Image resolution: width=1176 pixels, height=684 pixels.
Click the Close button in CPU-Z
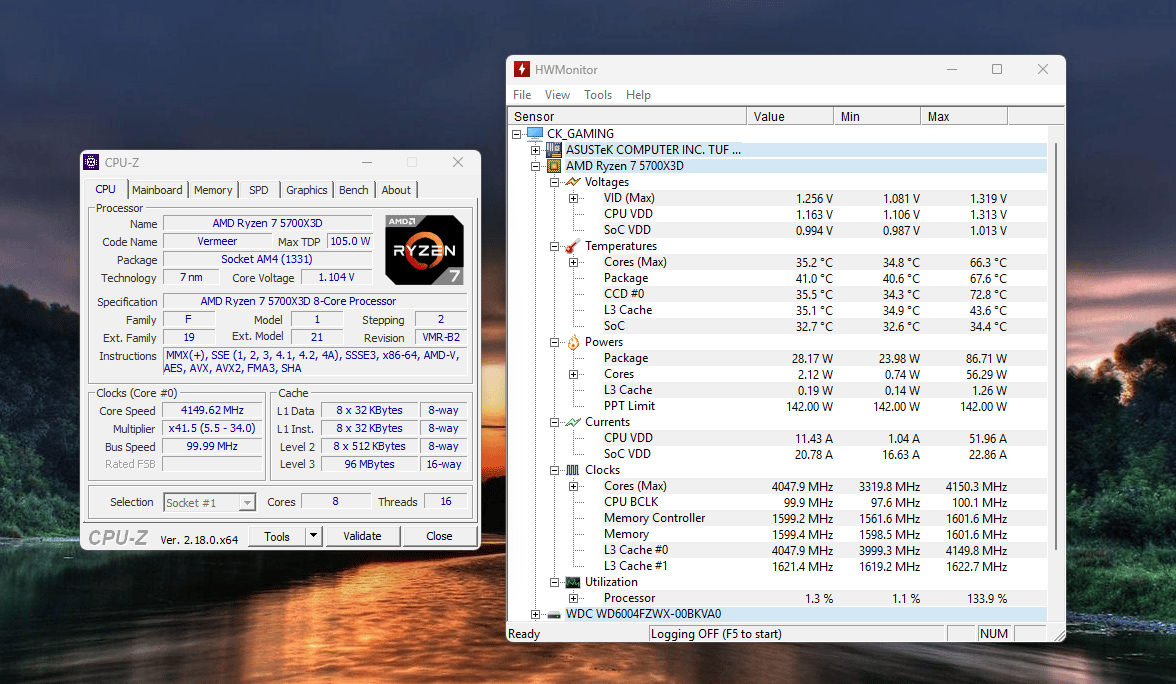click(440, 536)
